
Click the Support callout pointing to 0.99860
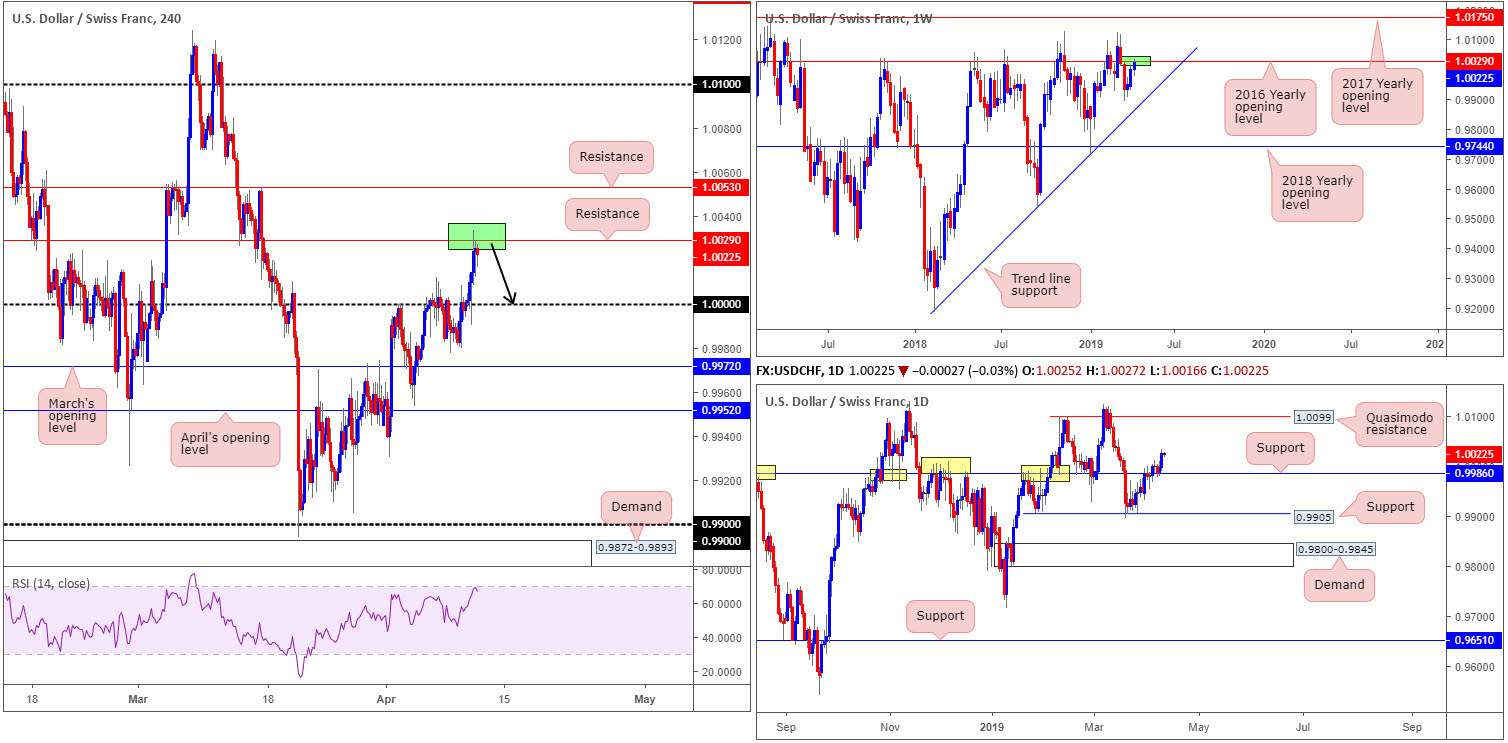[1281, 448]
